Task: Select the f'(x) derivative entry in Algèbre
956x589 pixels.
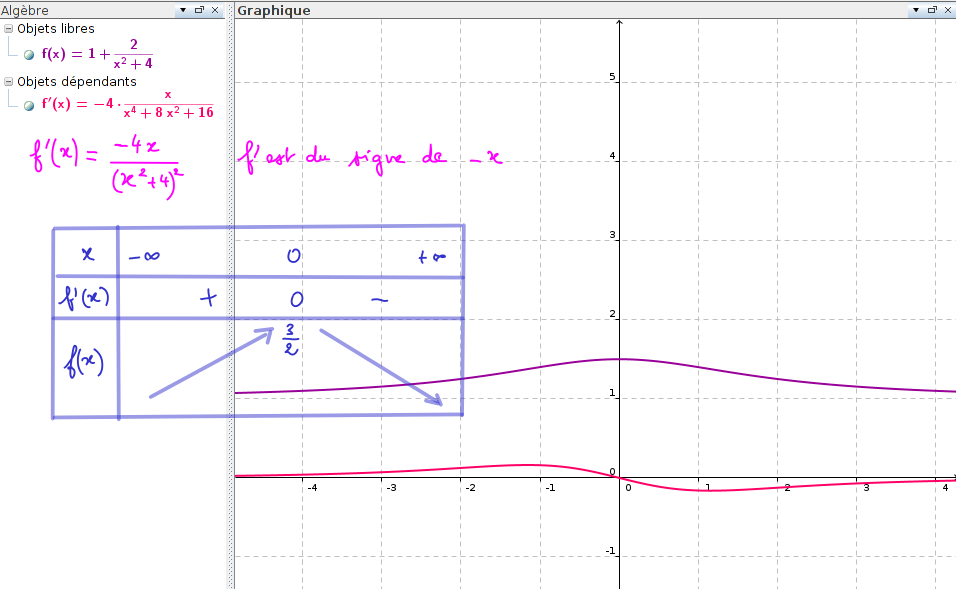Action: 127,104
